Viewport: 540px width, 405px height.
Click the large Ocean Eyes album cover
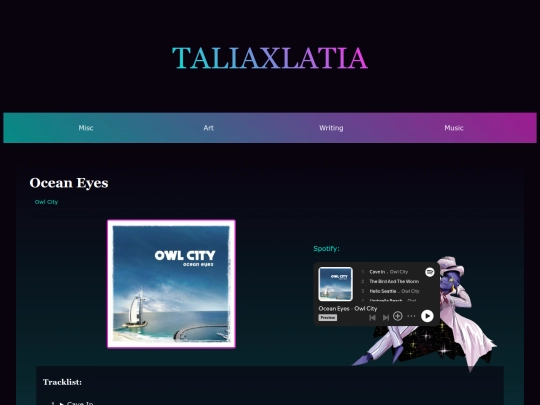172,284
